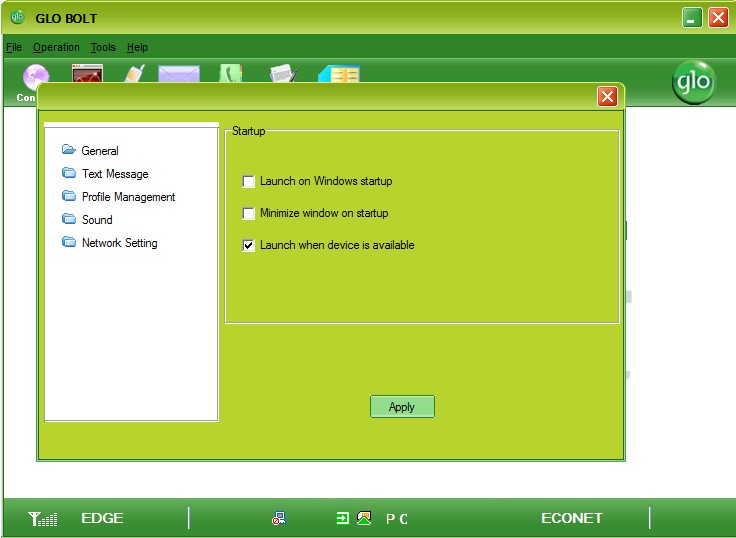Click the newspaper with pen toolbar icon
The height and width of the screenshot is (538, 736).
(x=284, y=73)
